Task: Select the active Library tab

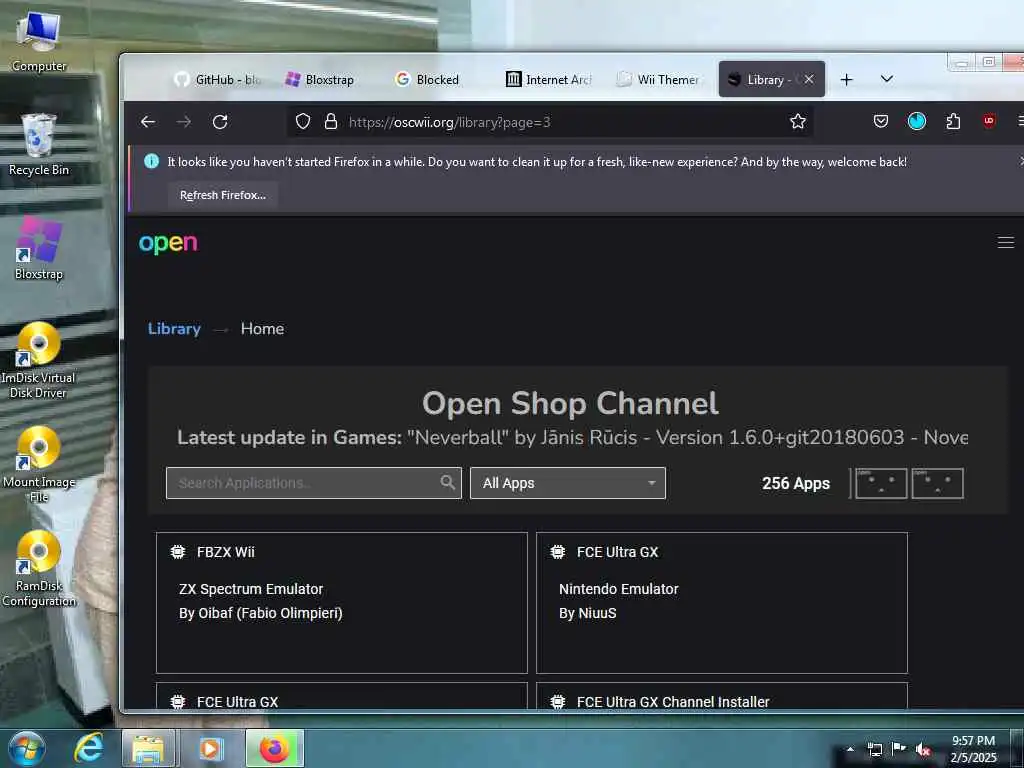Action: pyautogui.click(x=771, y=80)
